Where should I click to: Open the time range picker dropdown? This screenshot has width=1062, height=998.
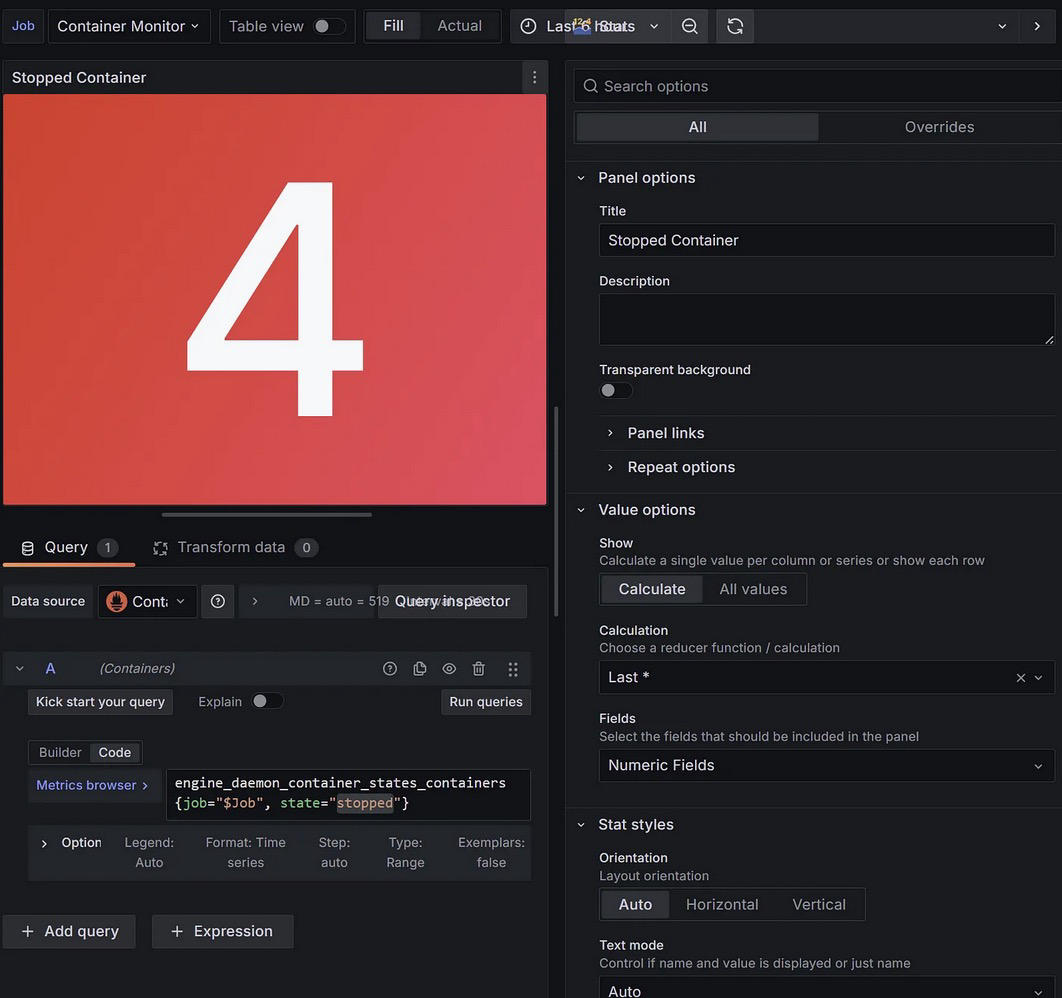click(x=590, y=26)
